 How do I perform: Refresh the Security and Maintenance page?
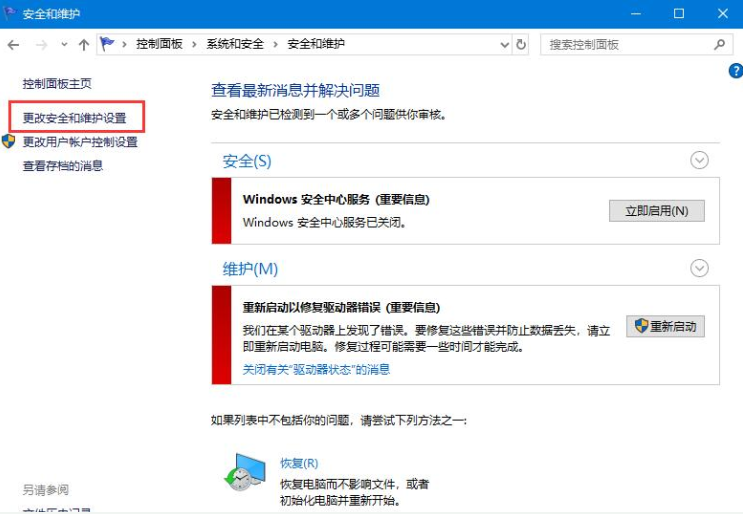[521, 45]
